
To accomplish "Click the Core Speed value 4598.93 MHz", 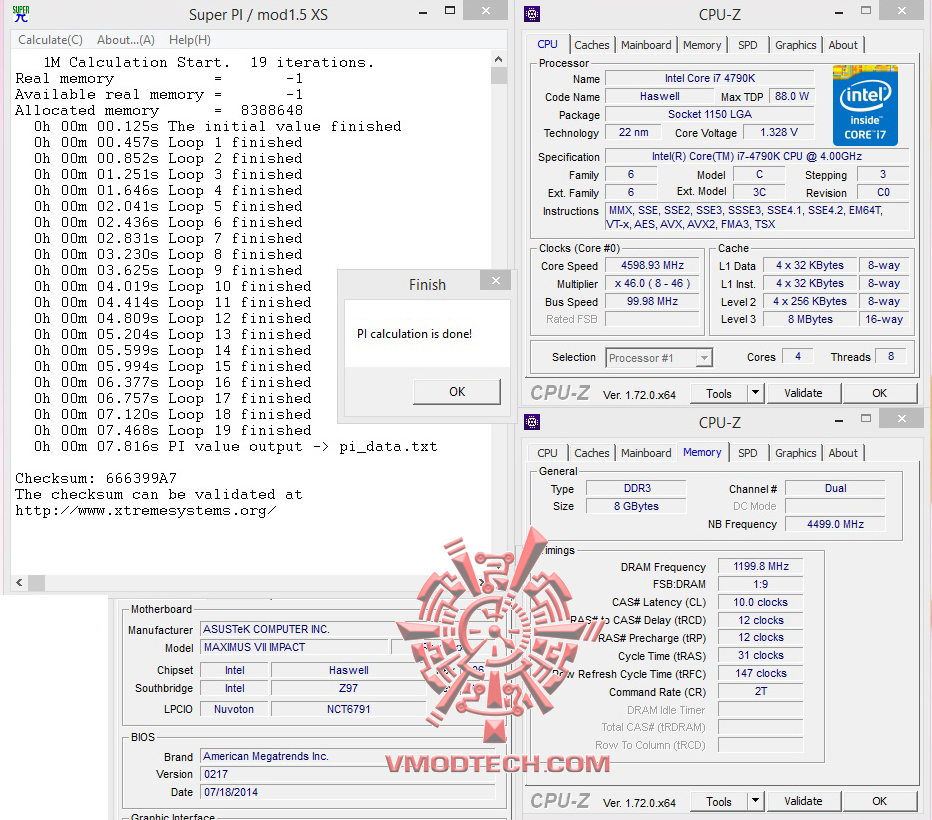I will [652, 265].
